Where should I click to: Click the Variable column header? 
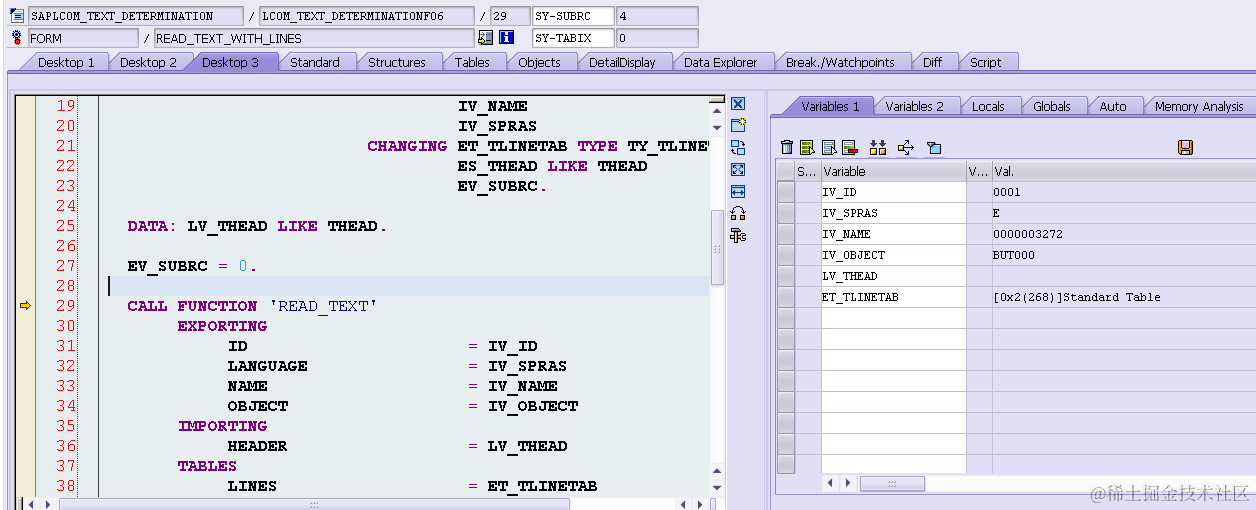click(893, 171)
